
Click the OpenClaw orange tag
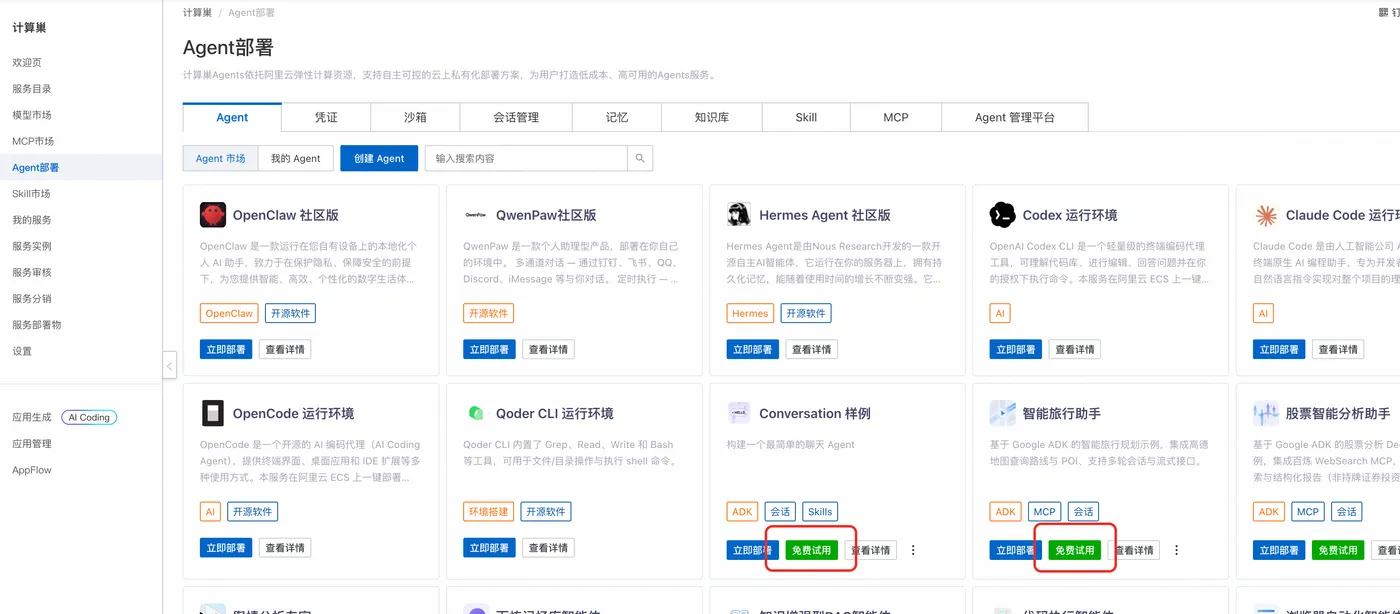[229, 313]
